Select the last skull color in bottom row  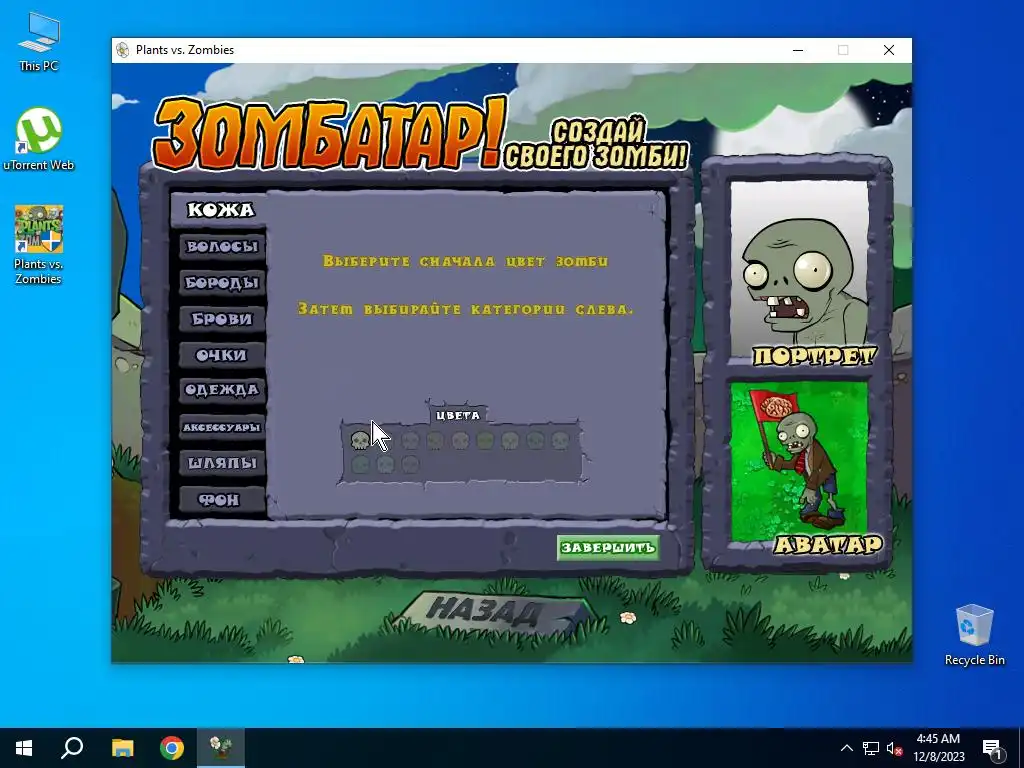pyautogui.click(x=410, y=464)
